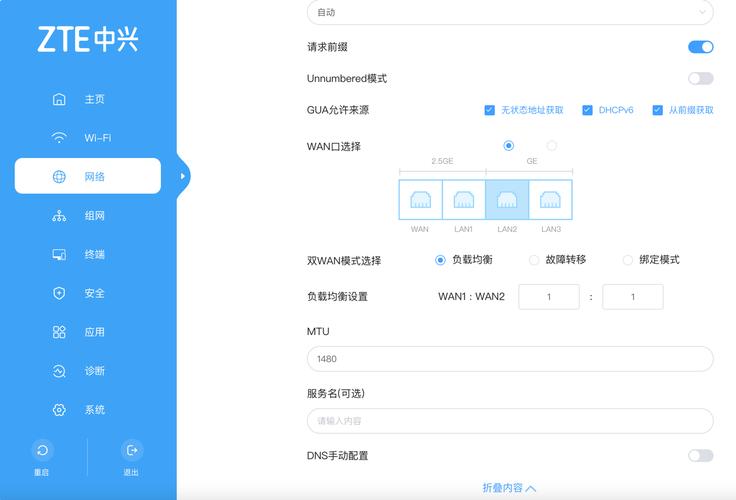The width and height of the screenshot is (736, 500).
Task: Click the 负载均衡设置 label
Action: (x=337, y=297)
